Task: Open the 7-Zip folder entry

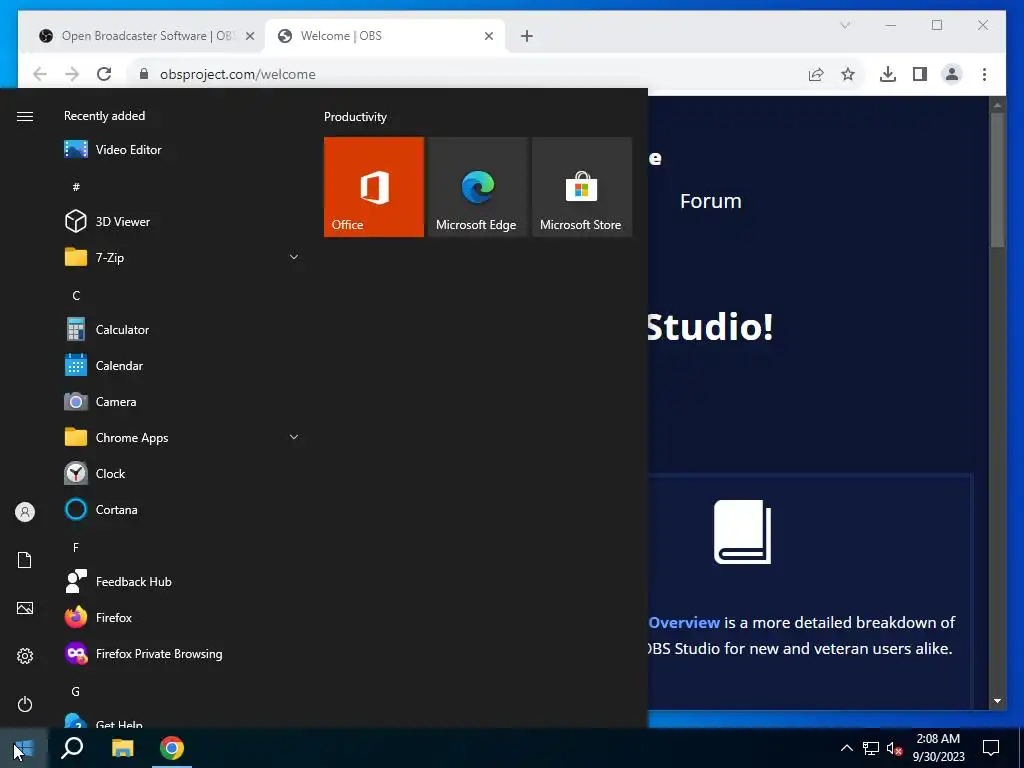Action: point(181,257)
